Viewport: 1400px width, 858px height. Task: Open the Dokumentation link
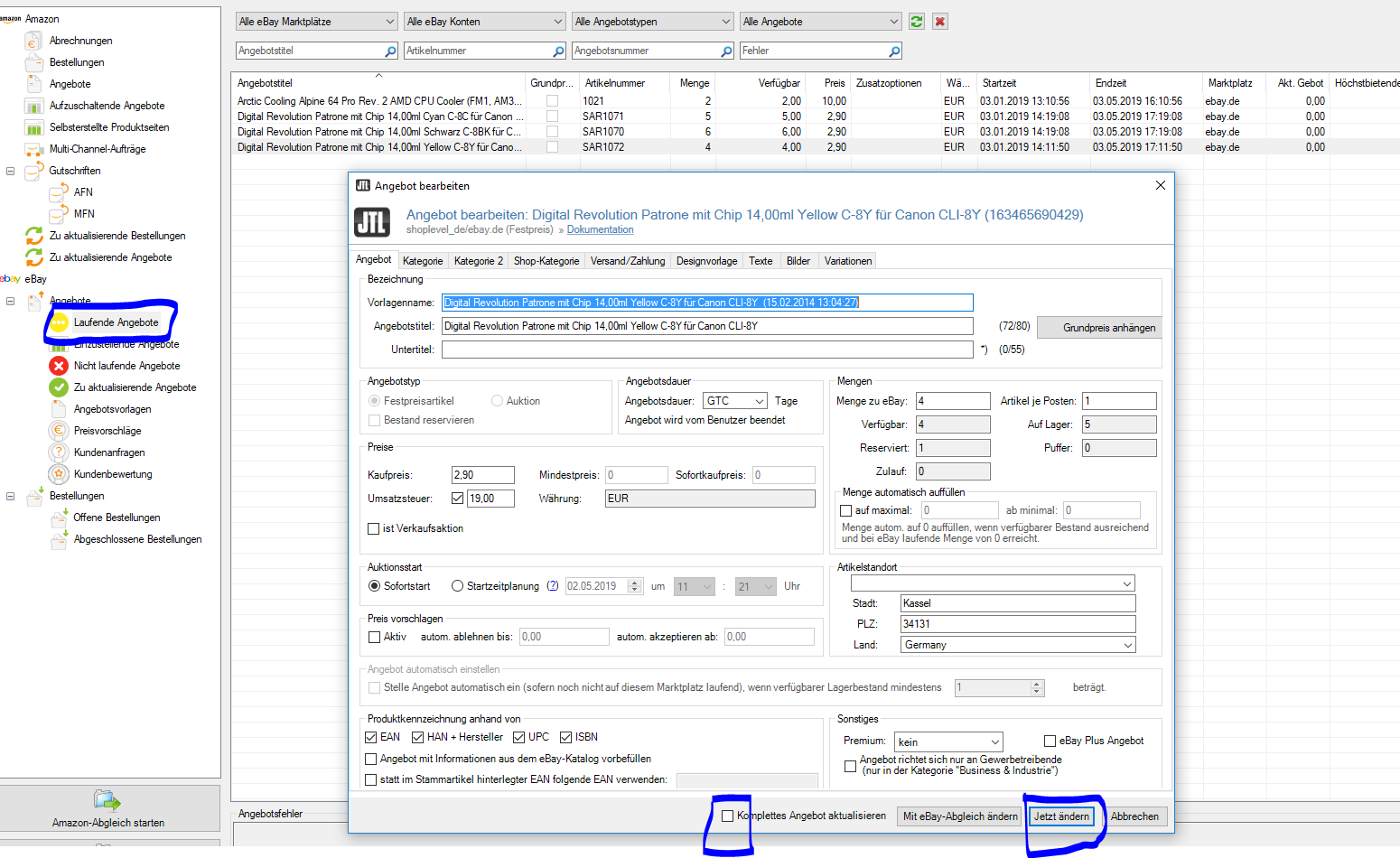coord(600,230)
